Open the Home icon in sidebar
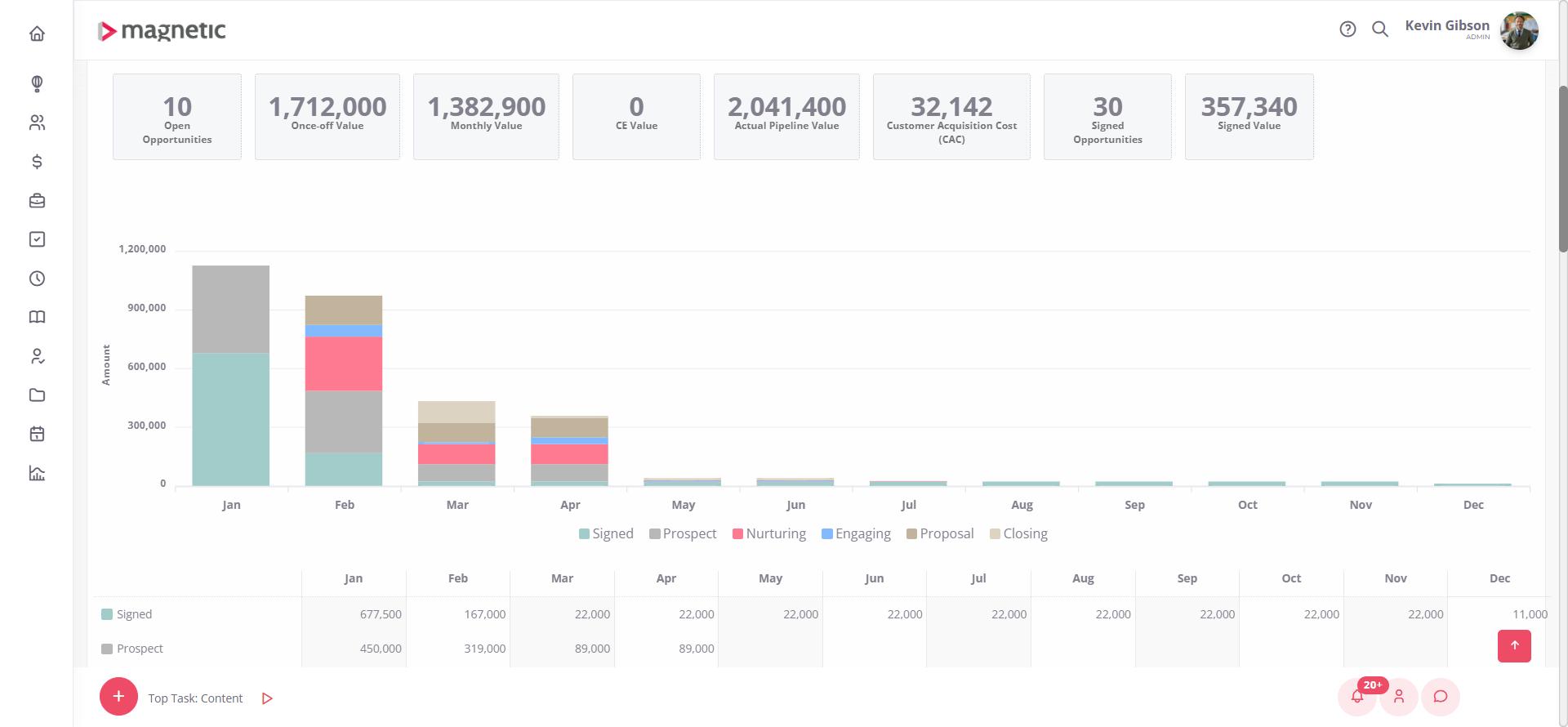 point(37,33)
